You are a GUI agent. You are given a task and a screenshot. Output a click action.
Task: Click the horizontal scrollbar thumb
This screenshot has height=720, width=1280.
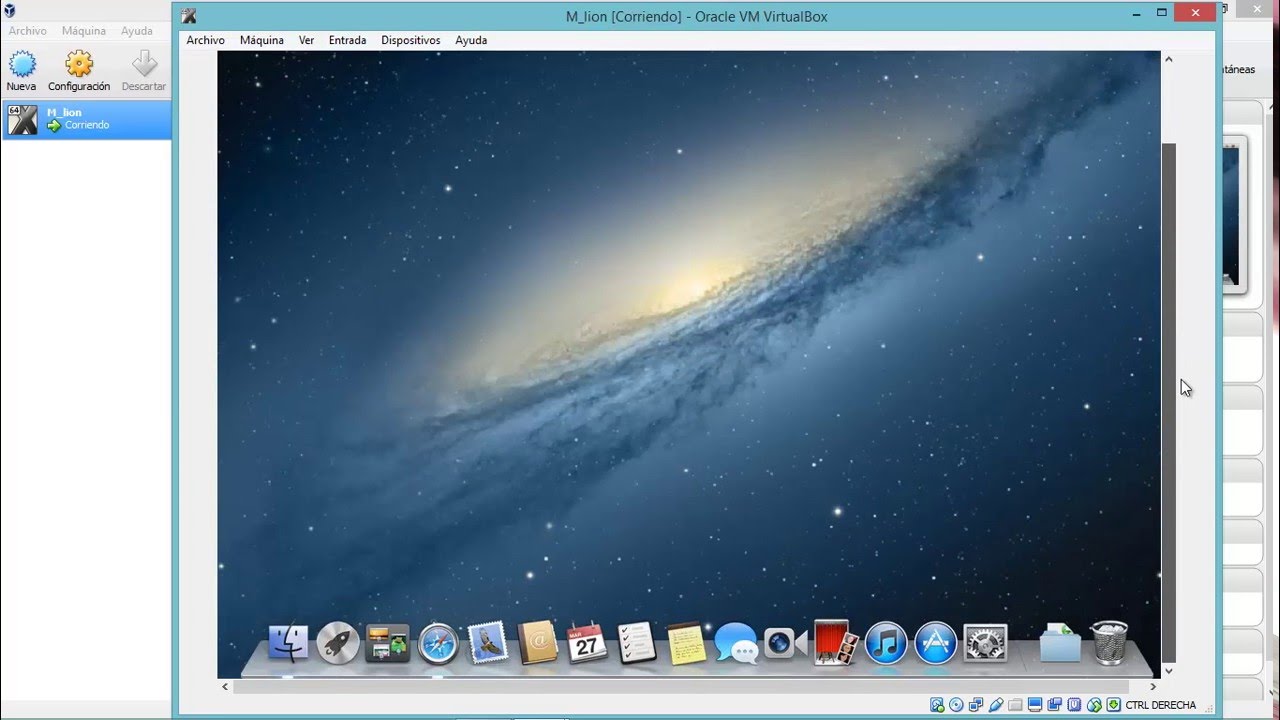(x=680, y=687)
